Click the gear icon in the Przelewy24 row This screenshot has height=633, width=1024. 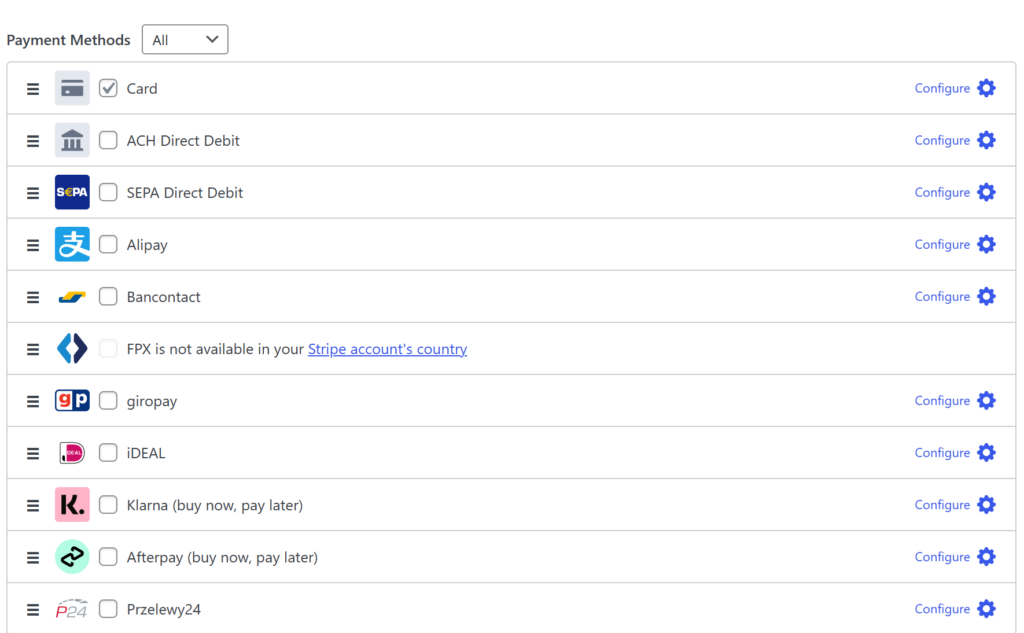pos(986,609)
